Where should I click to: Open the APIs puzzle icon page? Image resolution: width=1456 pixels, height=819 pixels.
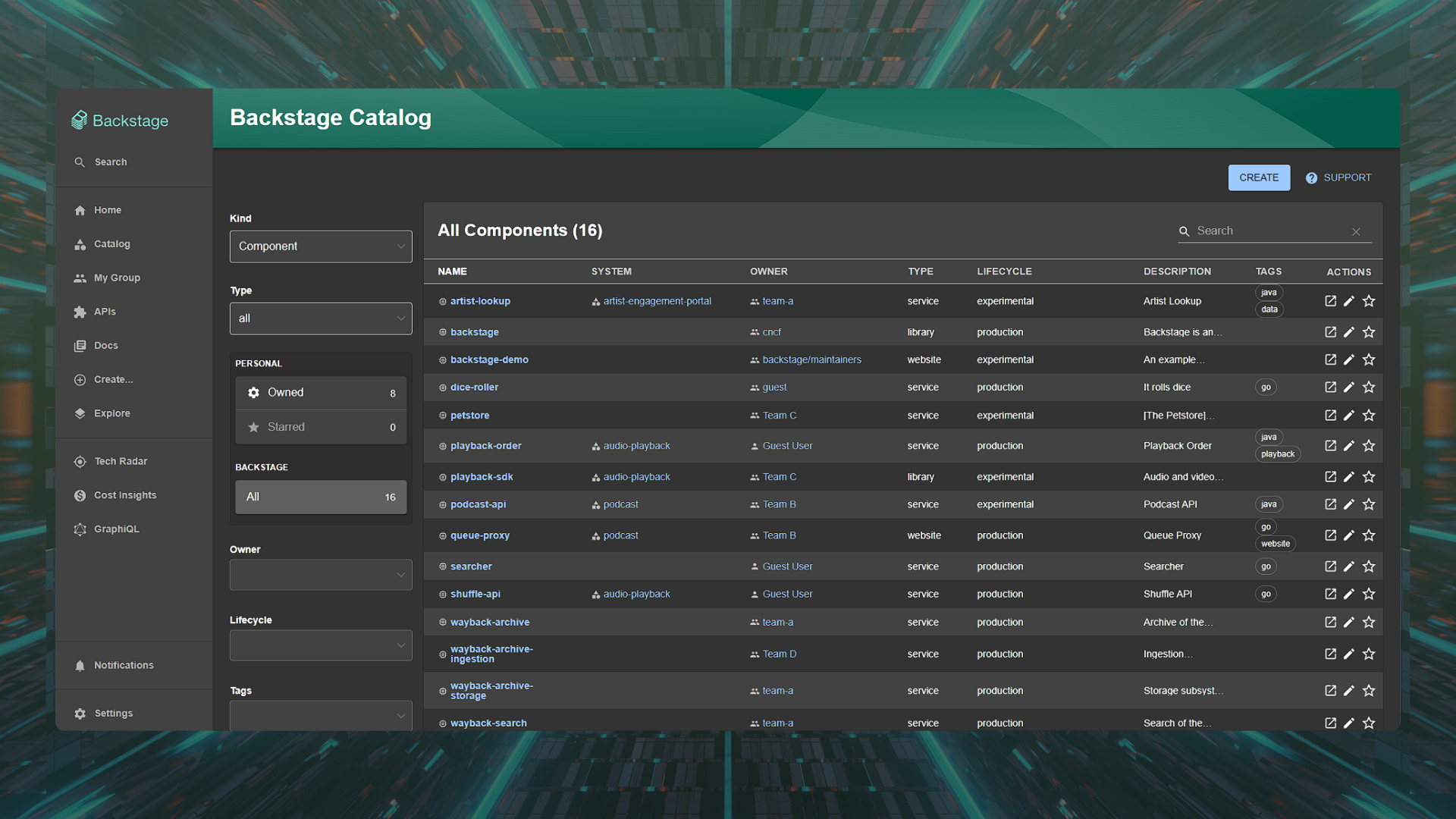click(80, 312)
